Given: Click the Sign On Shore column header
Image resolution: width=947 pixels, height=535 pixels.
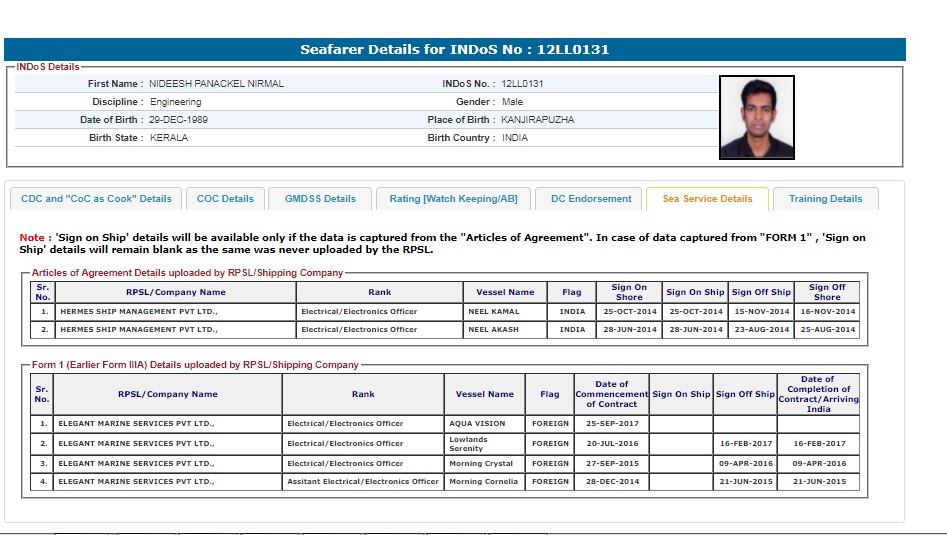Looking at the screenshot, I should (x=628, y=292).
